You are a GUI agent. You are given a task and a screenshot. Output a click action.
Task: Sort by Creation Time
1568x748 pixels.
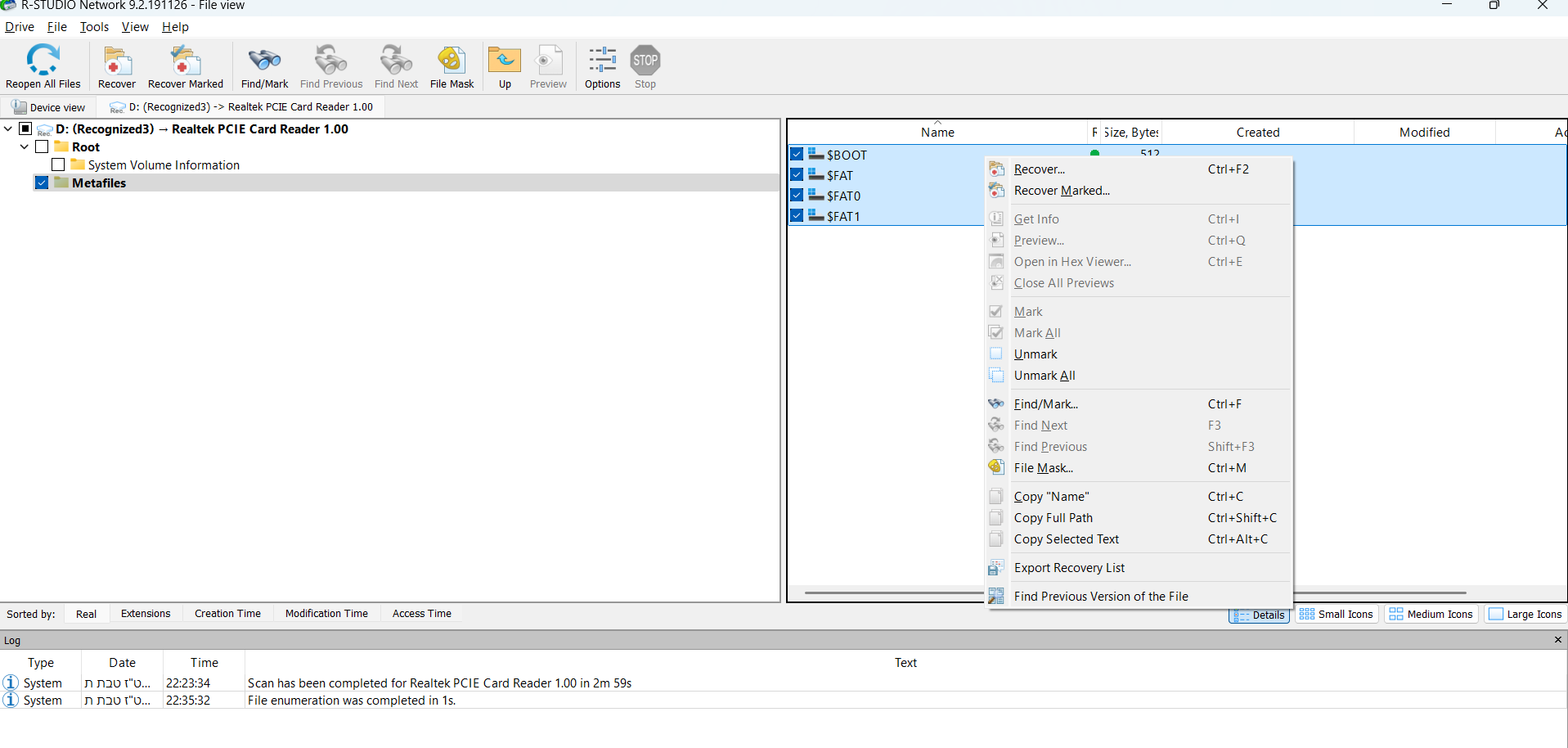point(227,614)
